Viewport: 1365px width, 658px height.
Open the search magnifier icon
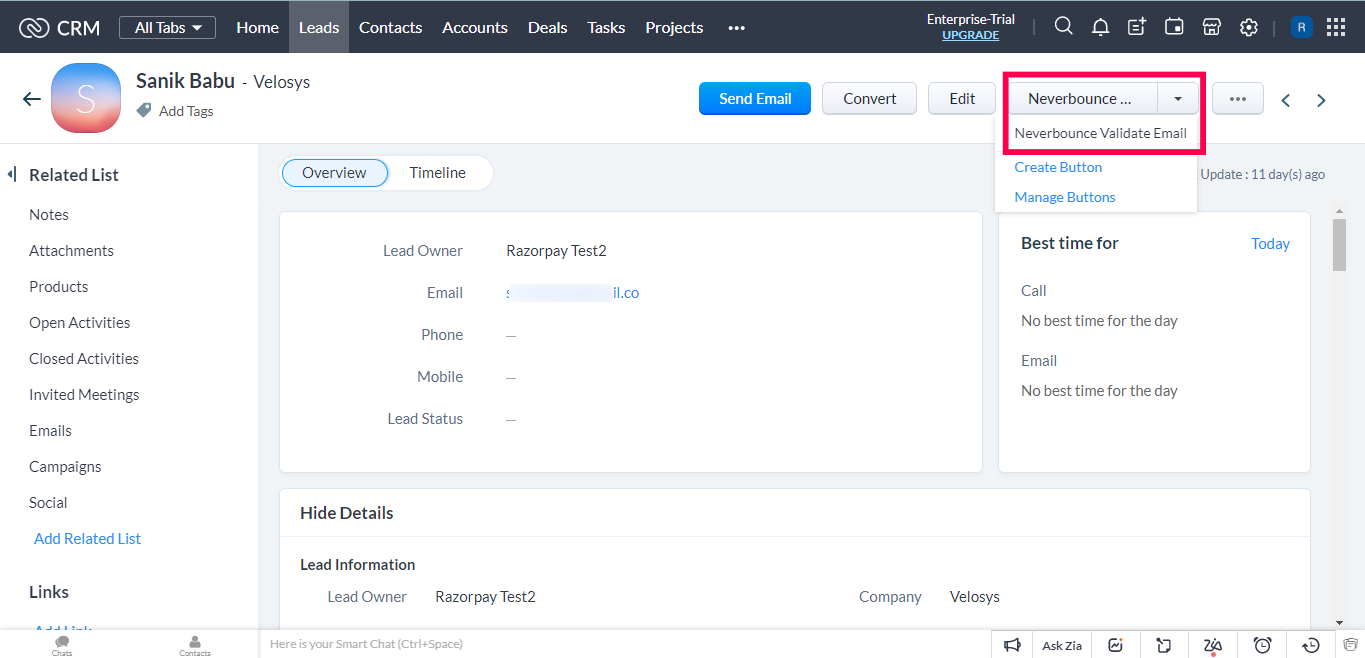click(x=1064, y=27)
